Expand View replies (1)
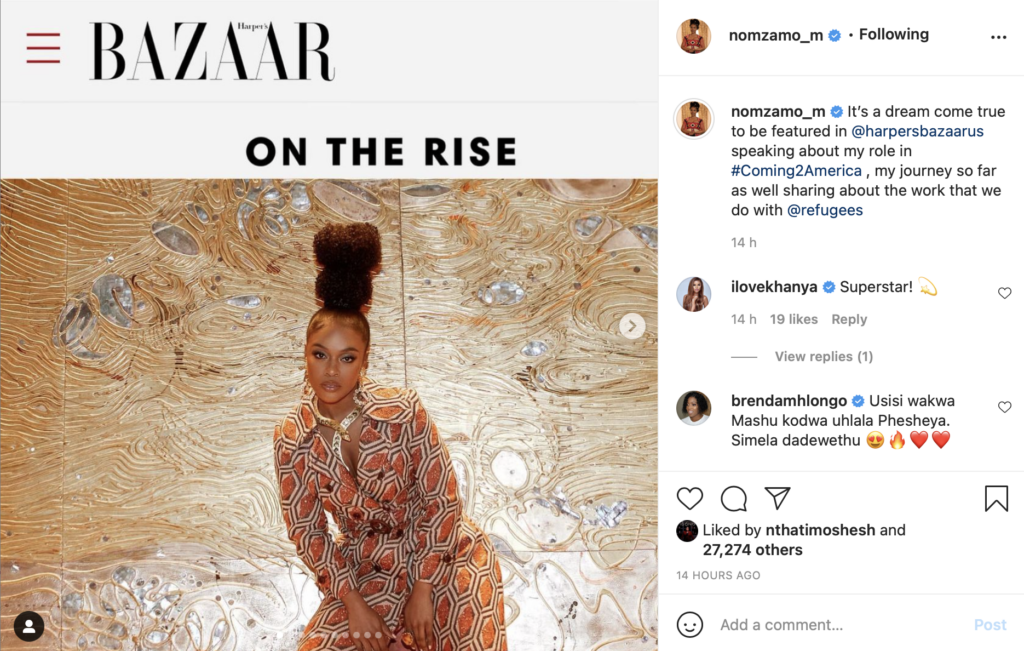 [x=824, y=357]
